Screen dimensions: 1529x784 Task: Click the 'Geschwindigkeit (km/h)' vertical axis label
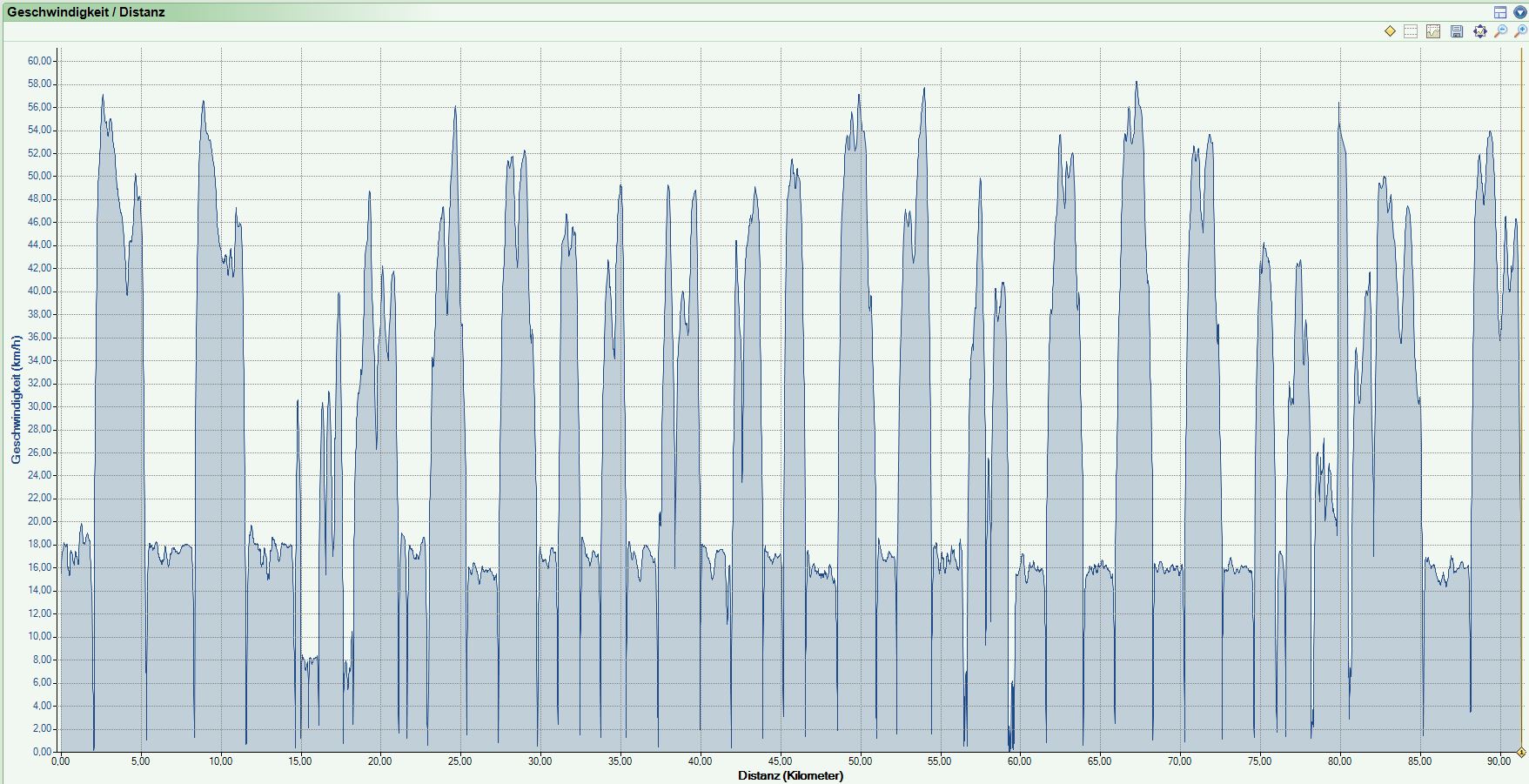coord(16,399)
